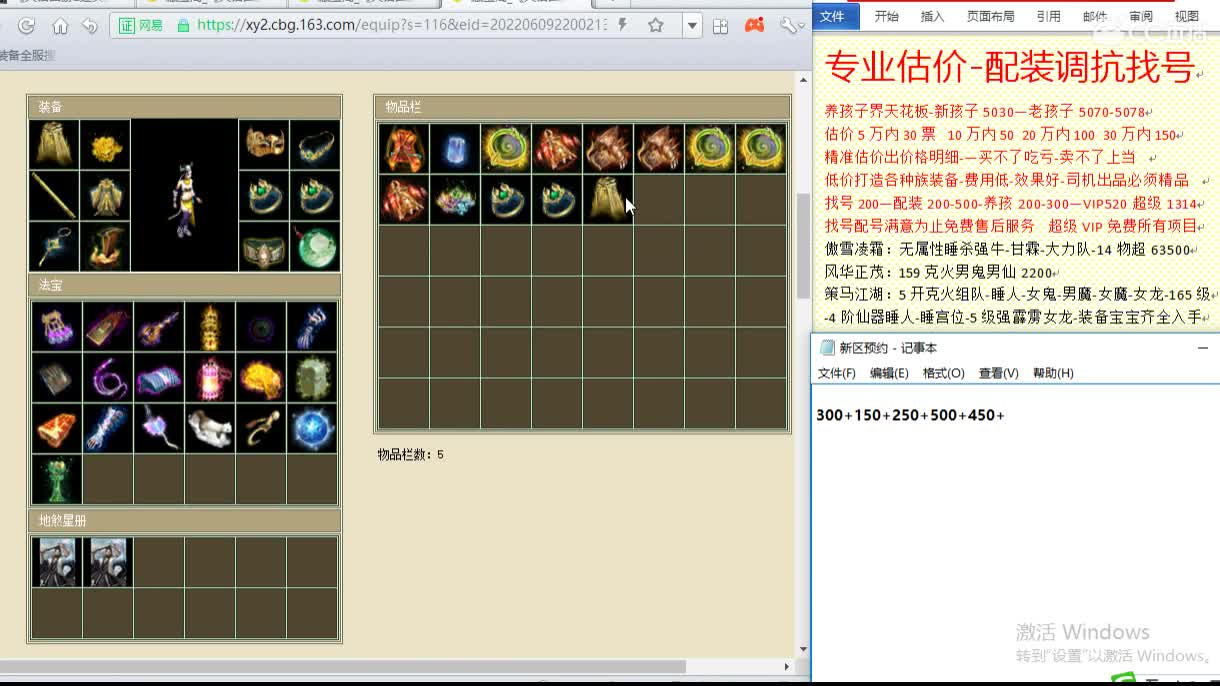Switch to the Word 引用 tab
This screenshot has width=1220, height=686.
(x=1048, y=16)
